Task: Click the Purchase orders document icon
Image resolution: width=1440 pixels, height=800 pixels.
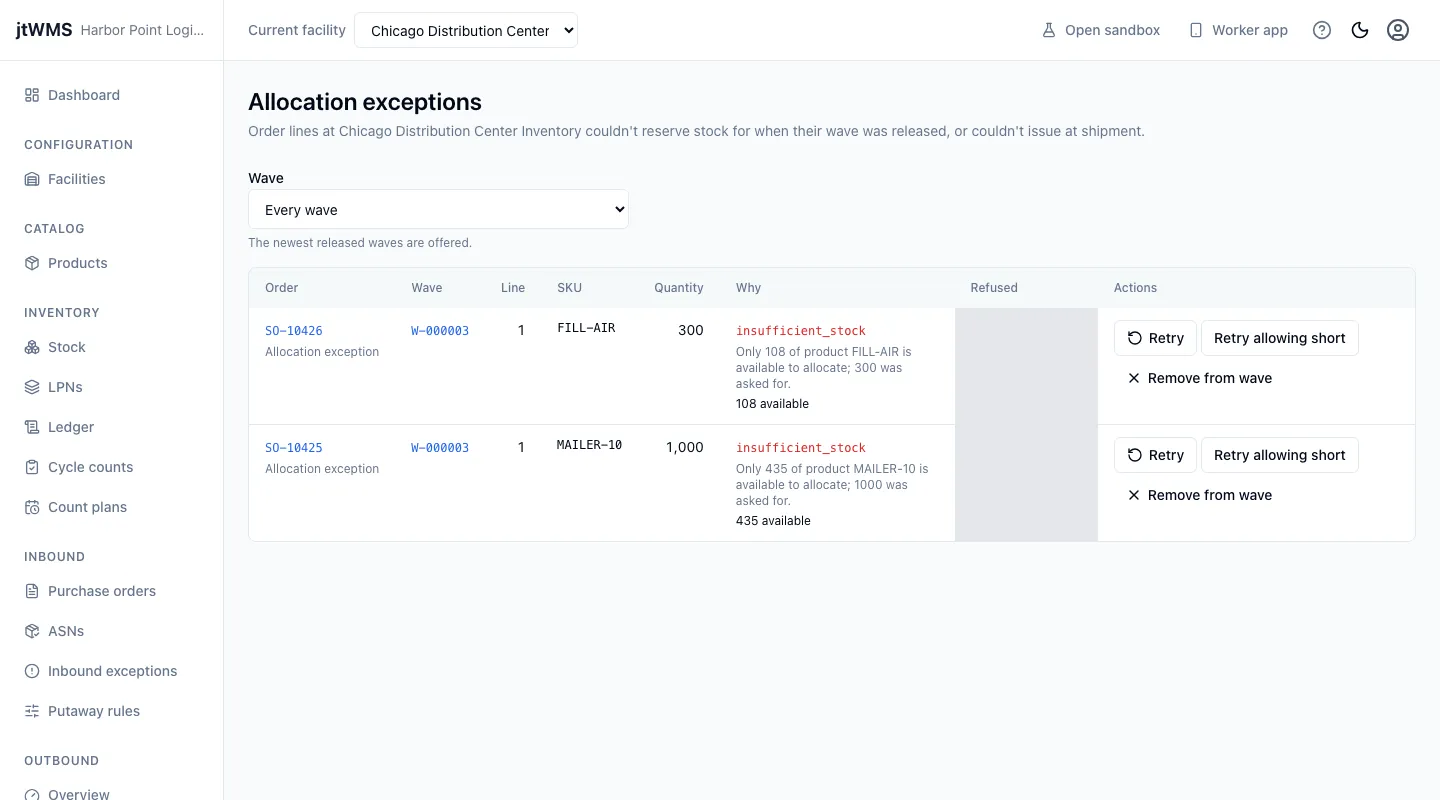Action: (x=32, y=591)
